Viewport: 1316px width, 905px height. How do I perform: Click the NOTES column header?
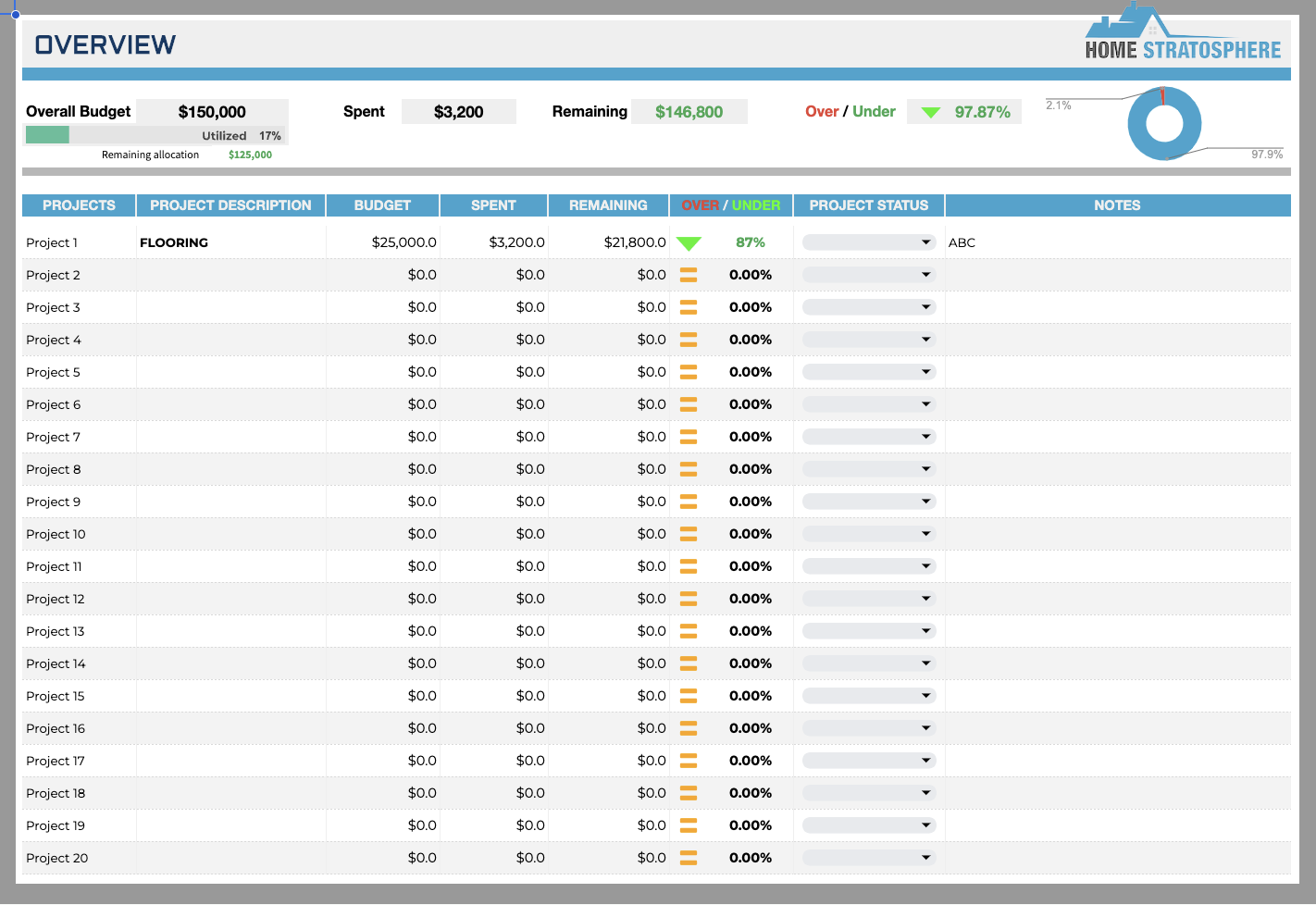[1118, 205]
